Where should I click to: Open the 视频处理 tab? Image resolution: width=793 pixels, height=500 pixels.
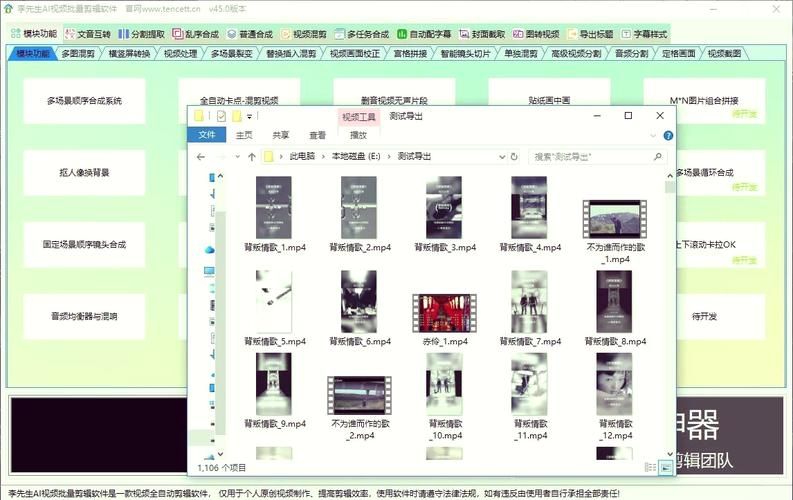pyautogui.click(x=181, y=53)
